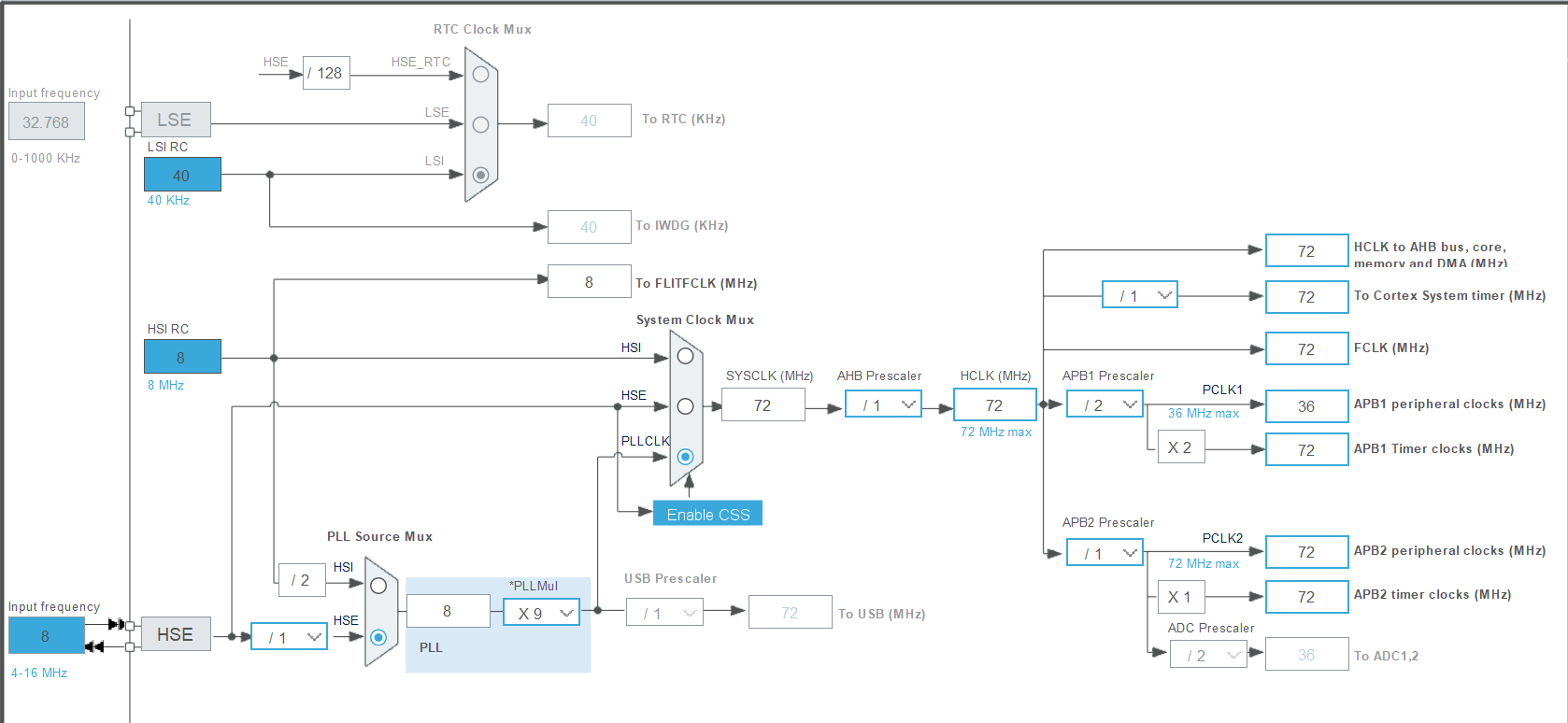Select LSE radio in RTC Clock Mux

(x=480, y=124)
